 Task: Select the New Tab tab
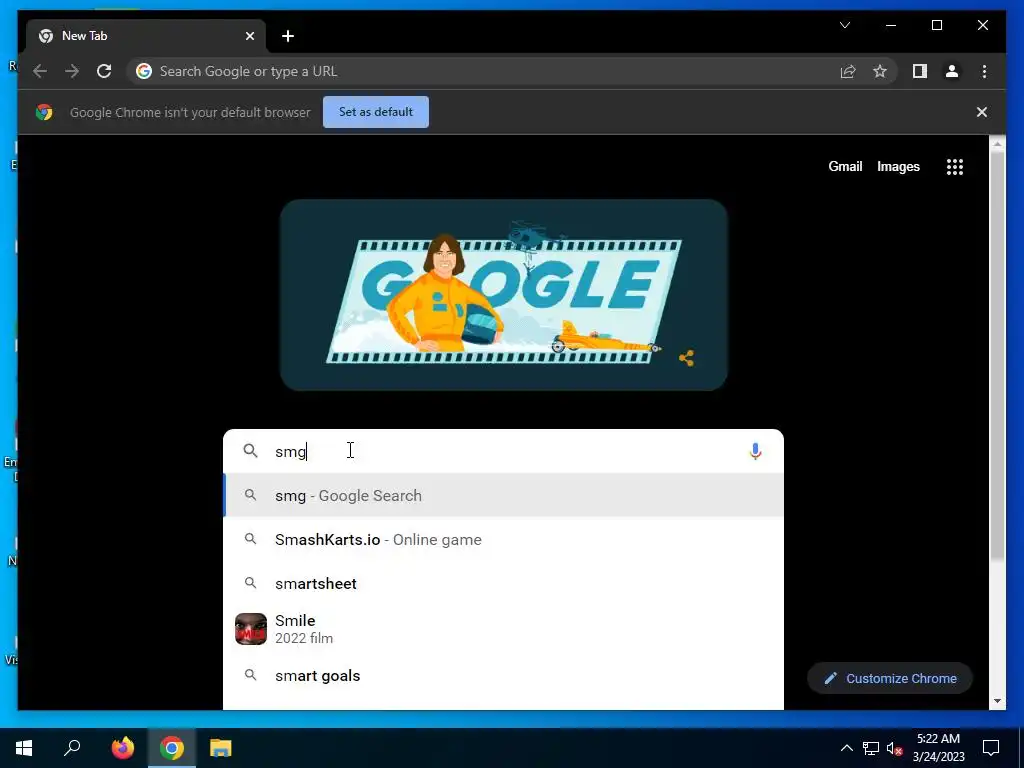click(x=146, y=36)
